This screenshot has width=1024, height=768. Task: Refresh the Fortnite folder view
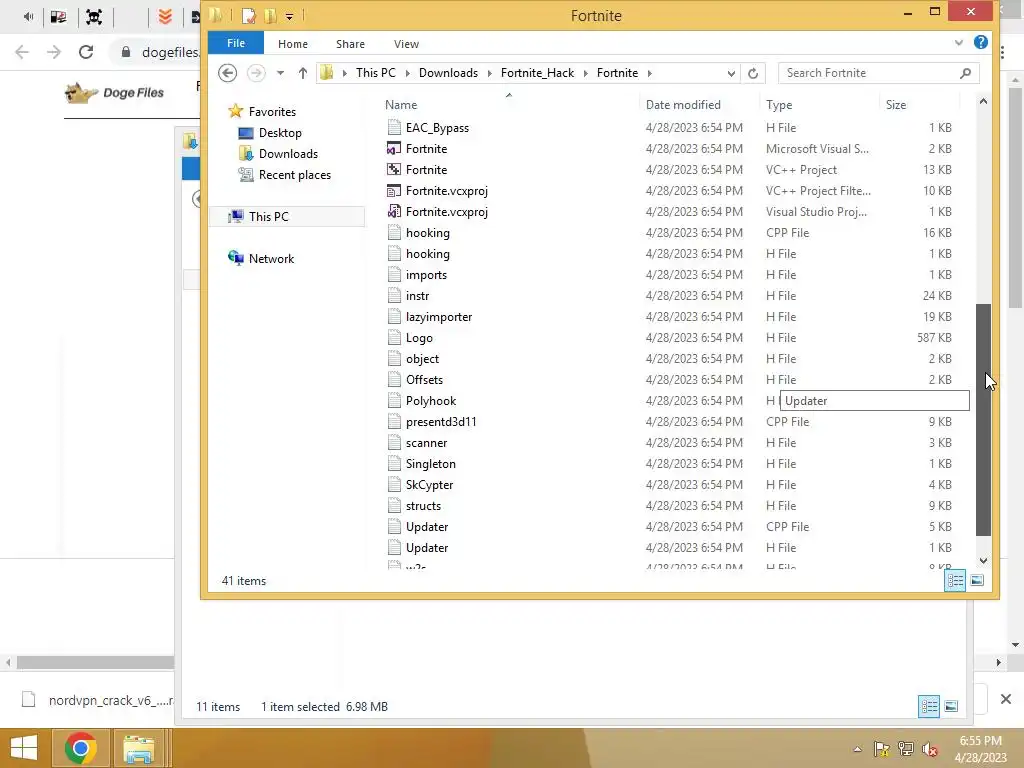[753, 73]
